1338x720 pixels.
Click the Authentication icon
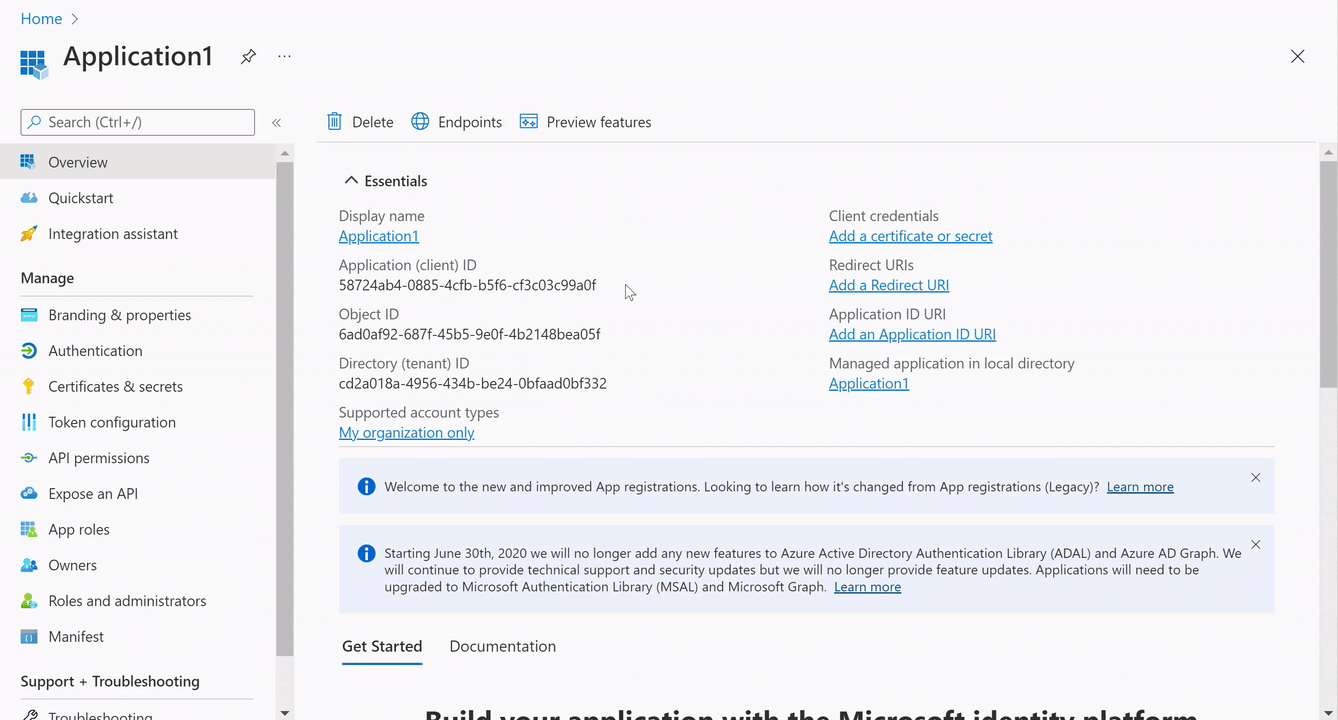click(28, 351)
